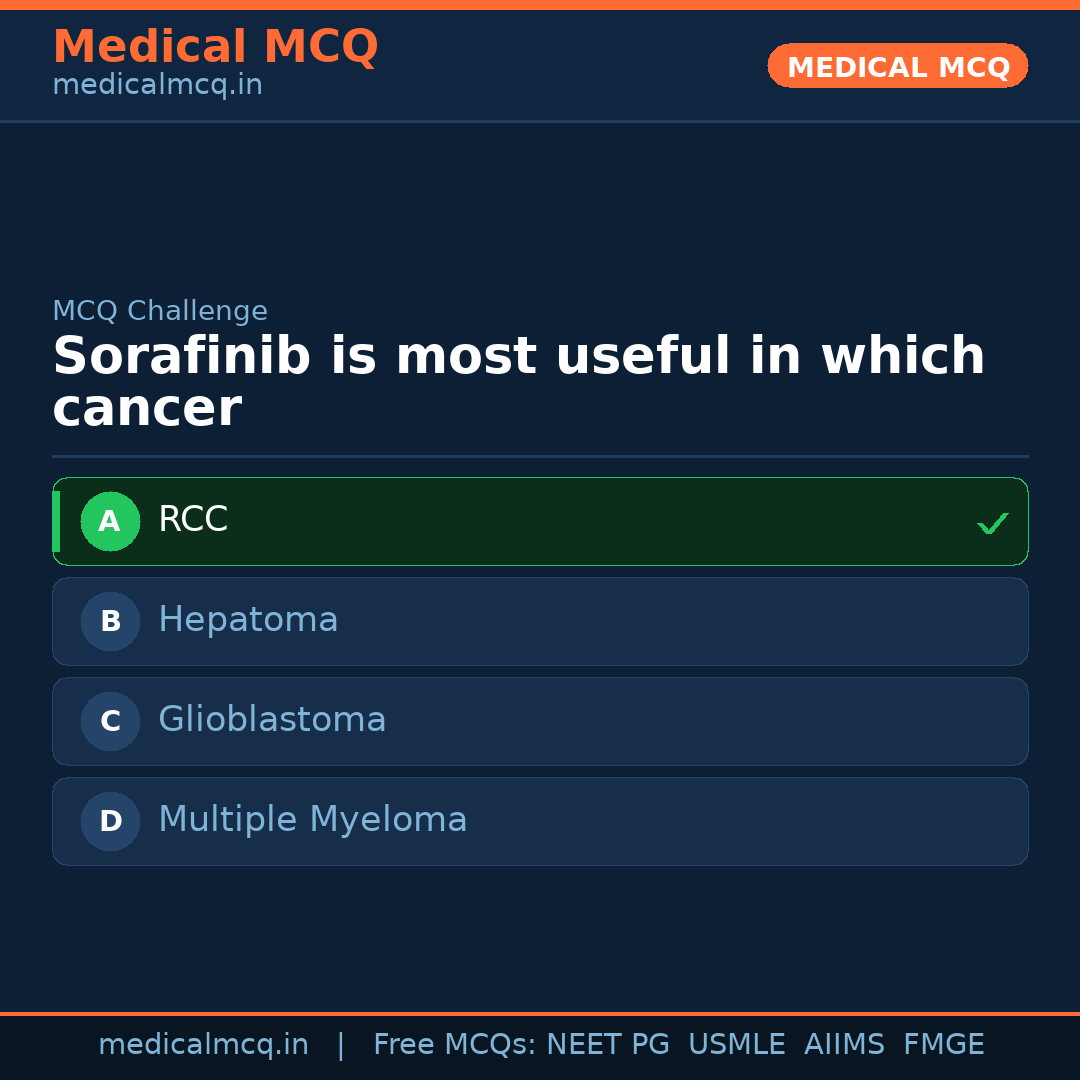Click NEET PG in the footer
The width and height of the screenshot is (1080, 1080).
(x=608, y=1045)
